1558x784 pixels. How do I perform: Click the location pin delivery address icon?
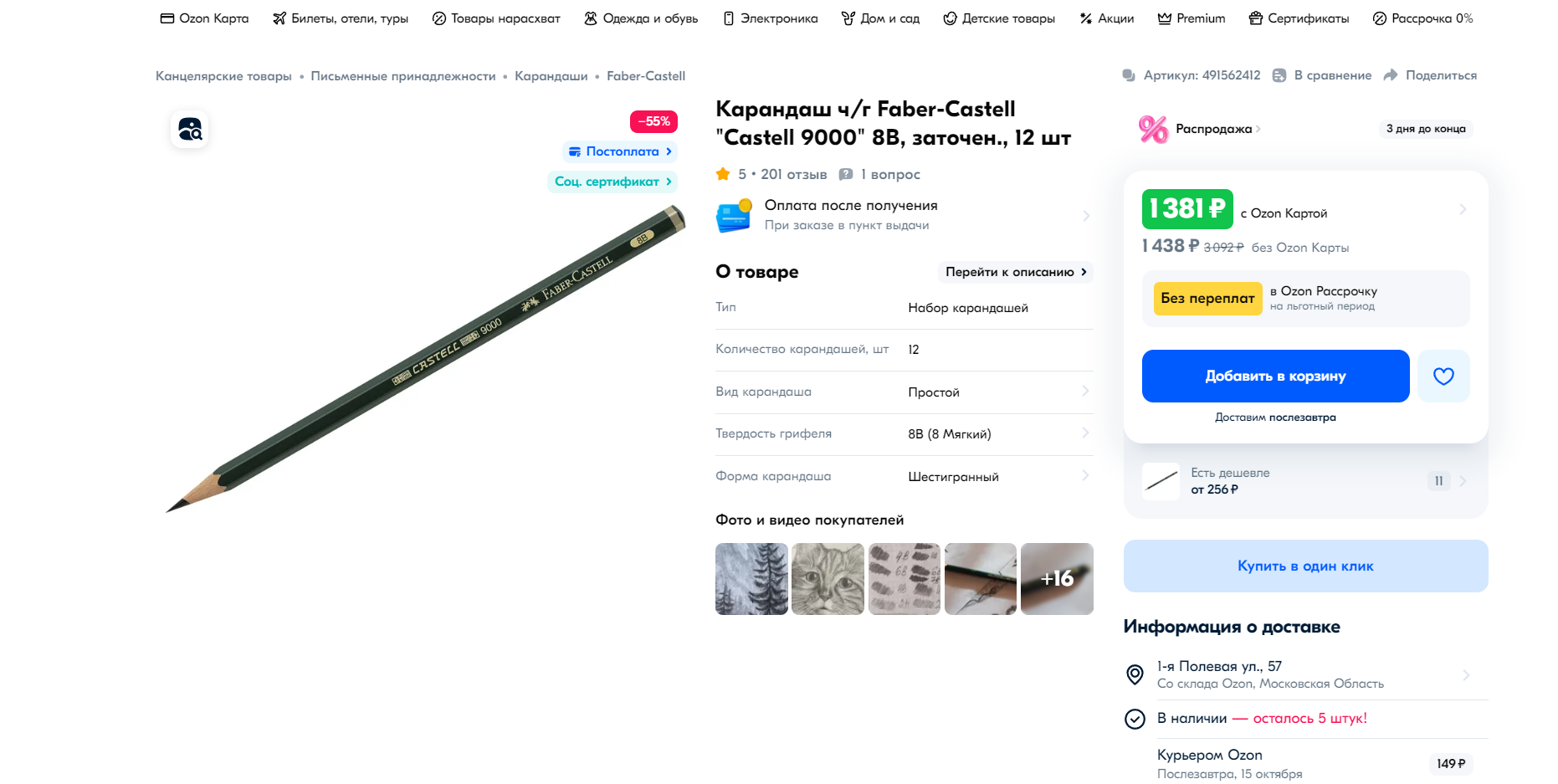click(x=1135, y=674)
